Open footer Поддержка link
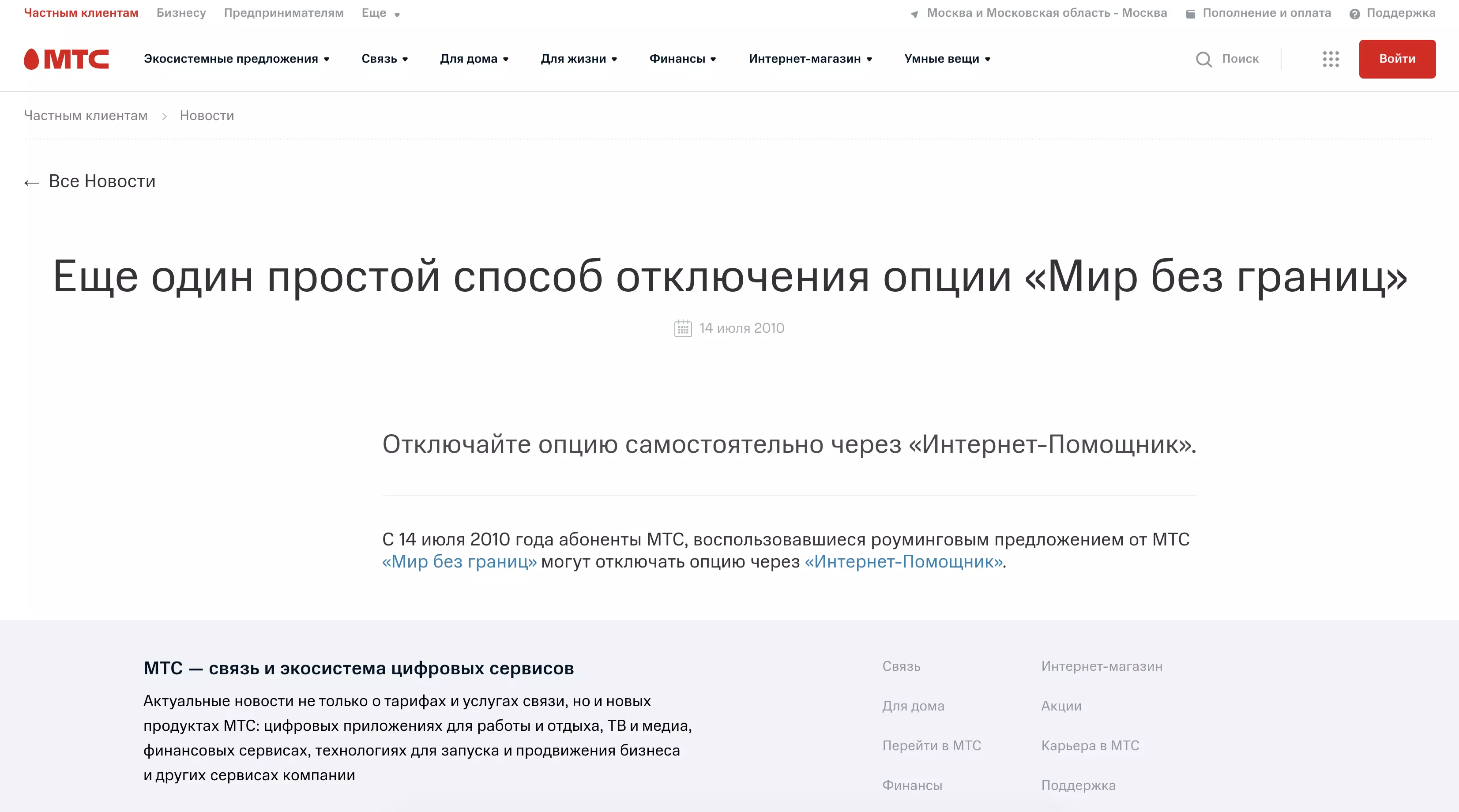 (x=1078, y=786)
